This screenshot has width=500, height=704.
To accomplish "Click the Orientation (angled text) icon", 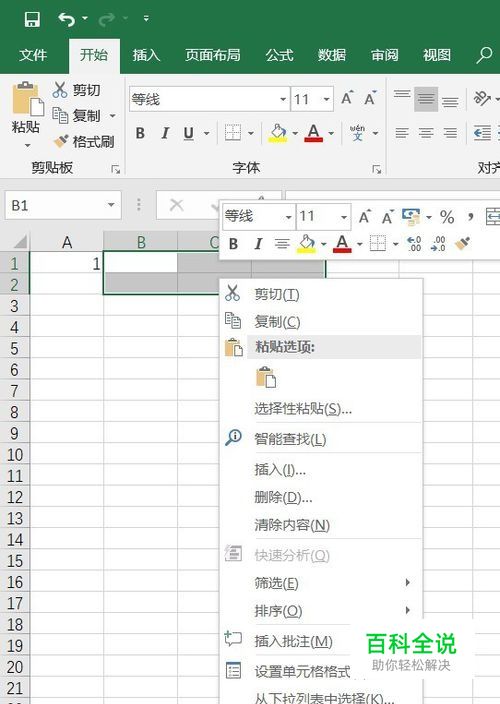I will coord(482,98).
